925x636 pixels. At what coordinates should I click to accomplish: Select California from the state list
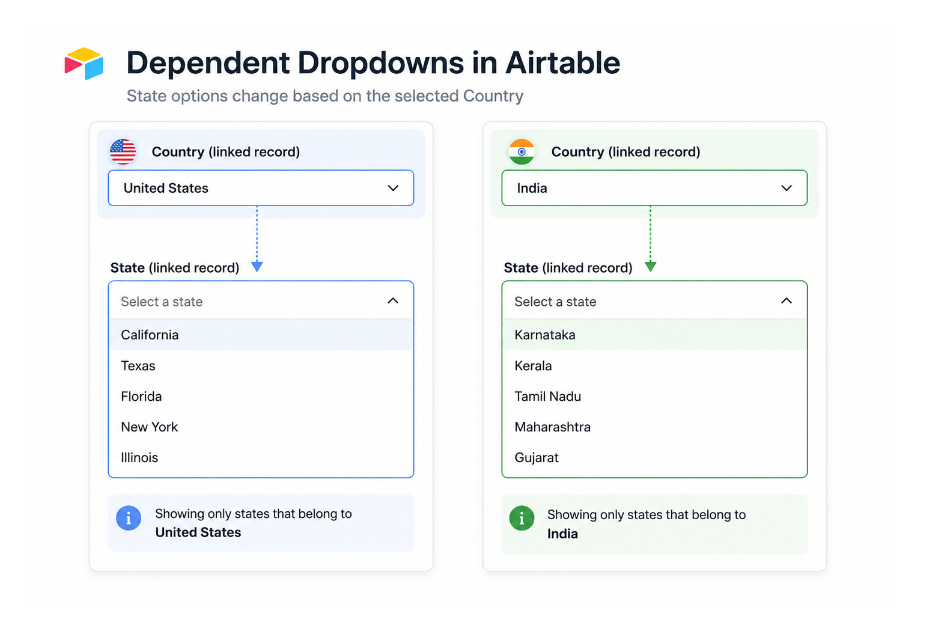click(261, 335)
